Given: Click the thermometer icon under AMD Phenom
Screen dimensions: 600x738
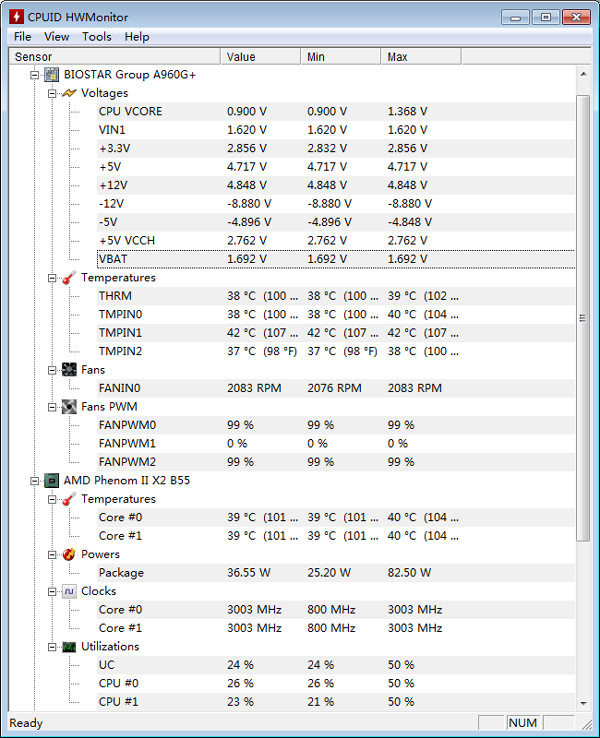Looking at the screenshot, I should (x=69, y=499).
